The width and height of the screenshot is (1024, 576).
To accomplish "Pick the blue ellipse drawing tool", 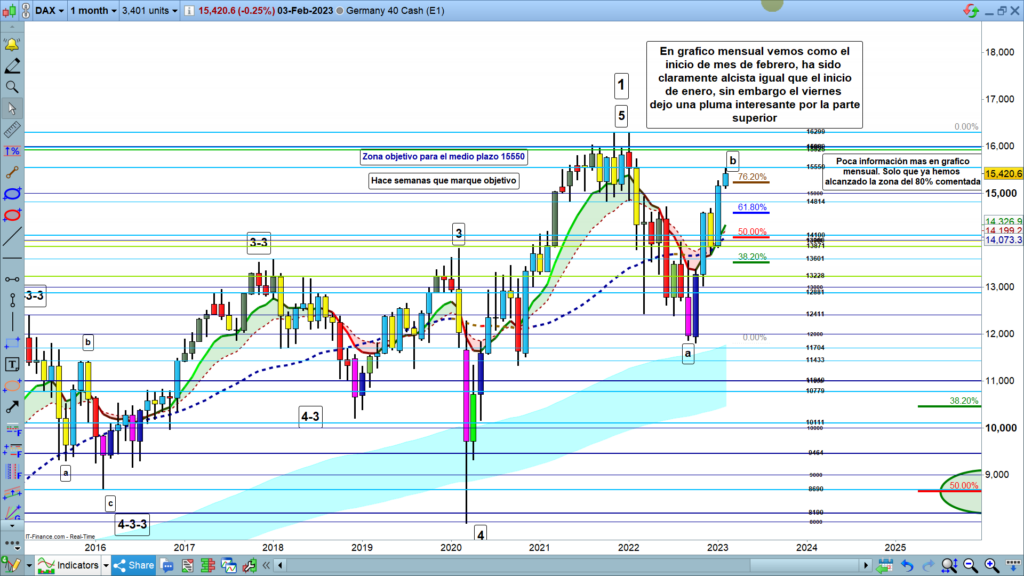I will point(13,193).
